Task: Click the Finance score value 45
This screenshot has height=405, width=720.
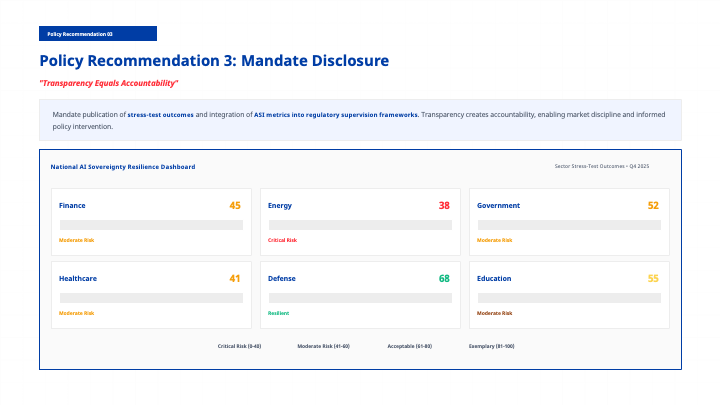Action: 235,205
